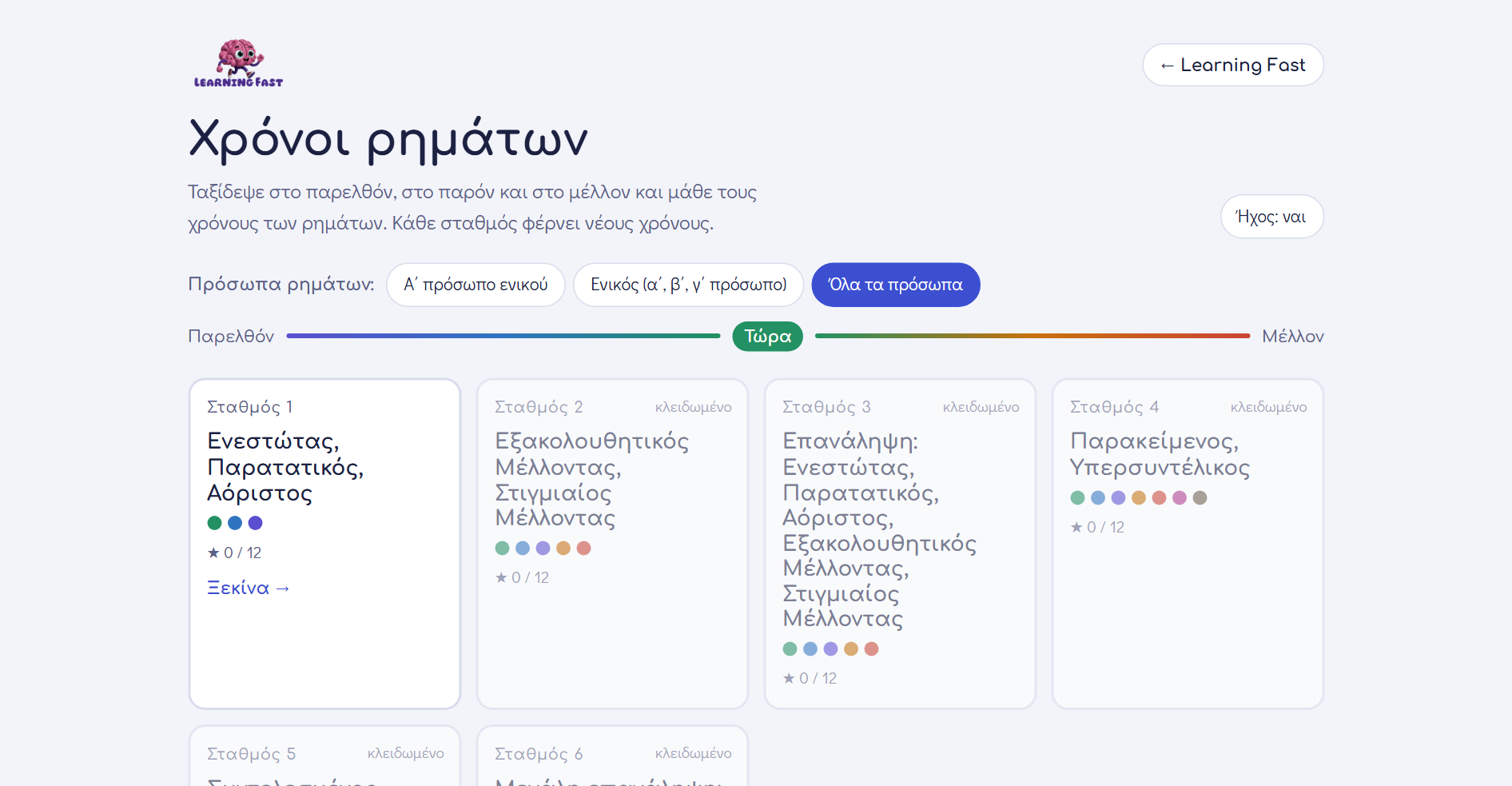
Task: Click purple dot in Σταθμός 1 card
Action: (255, 523)
